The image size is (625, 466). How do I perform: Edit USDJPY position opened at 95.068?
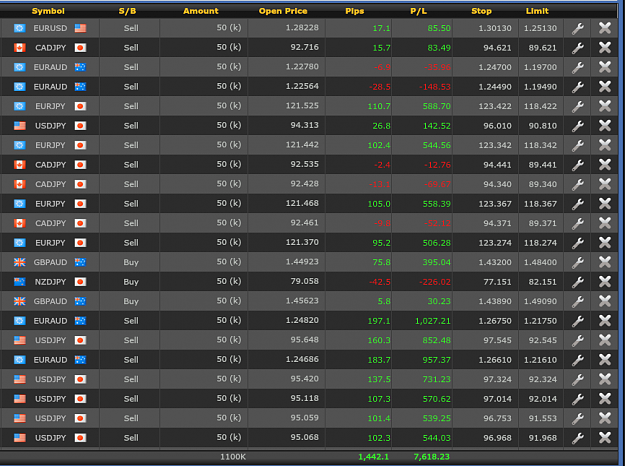click(578, 438)
